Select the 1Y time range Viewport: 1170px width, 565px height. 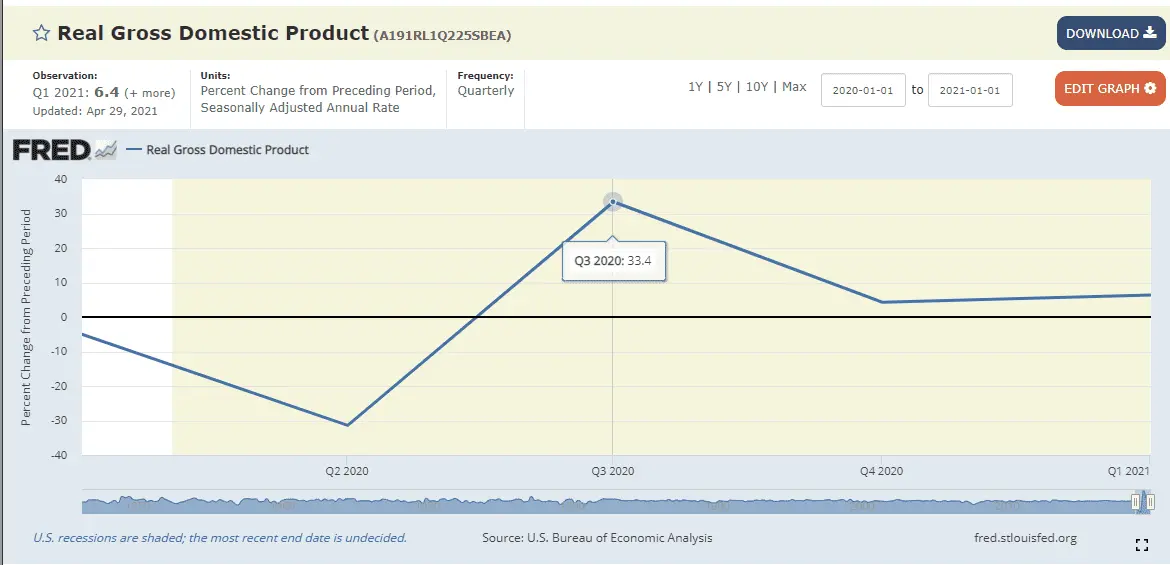(695, 87)
